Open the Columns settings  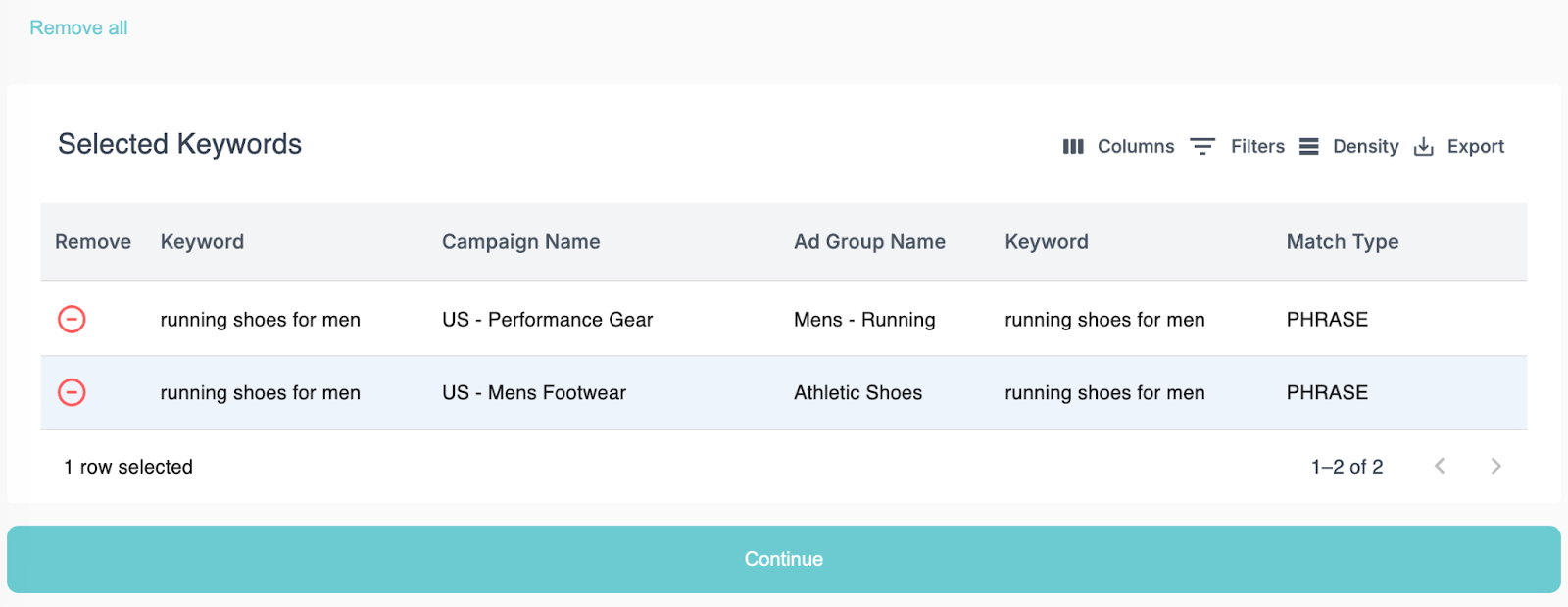(1118, 146)
